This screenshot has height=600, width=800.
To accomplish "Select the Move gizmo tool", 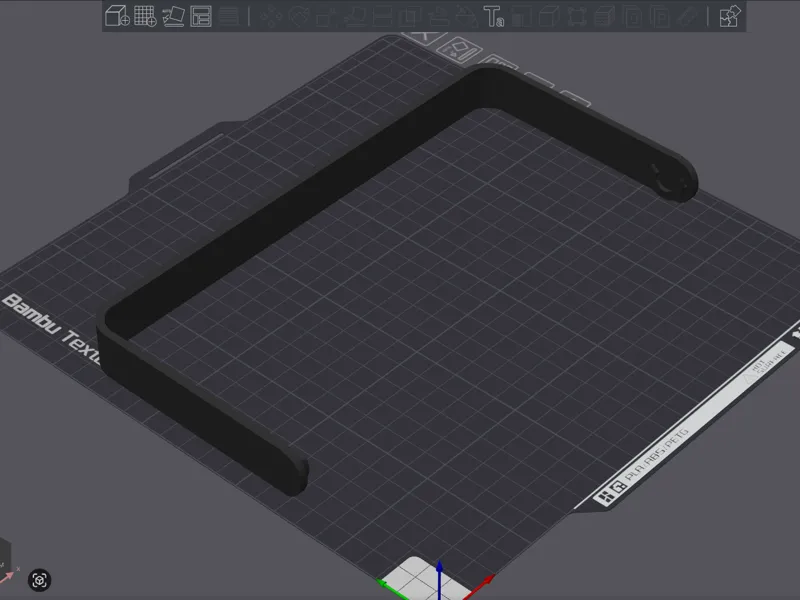I will click(271, 16).
